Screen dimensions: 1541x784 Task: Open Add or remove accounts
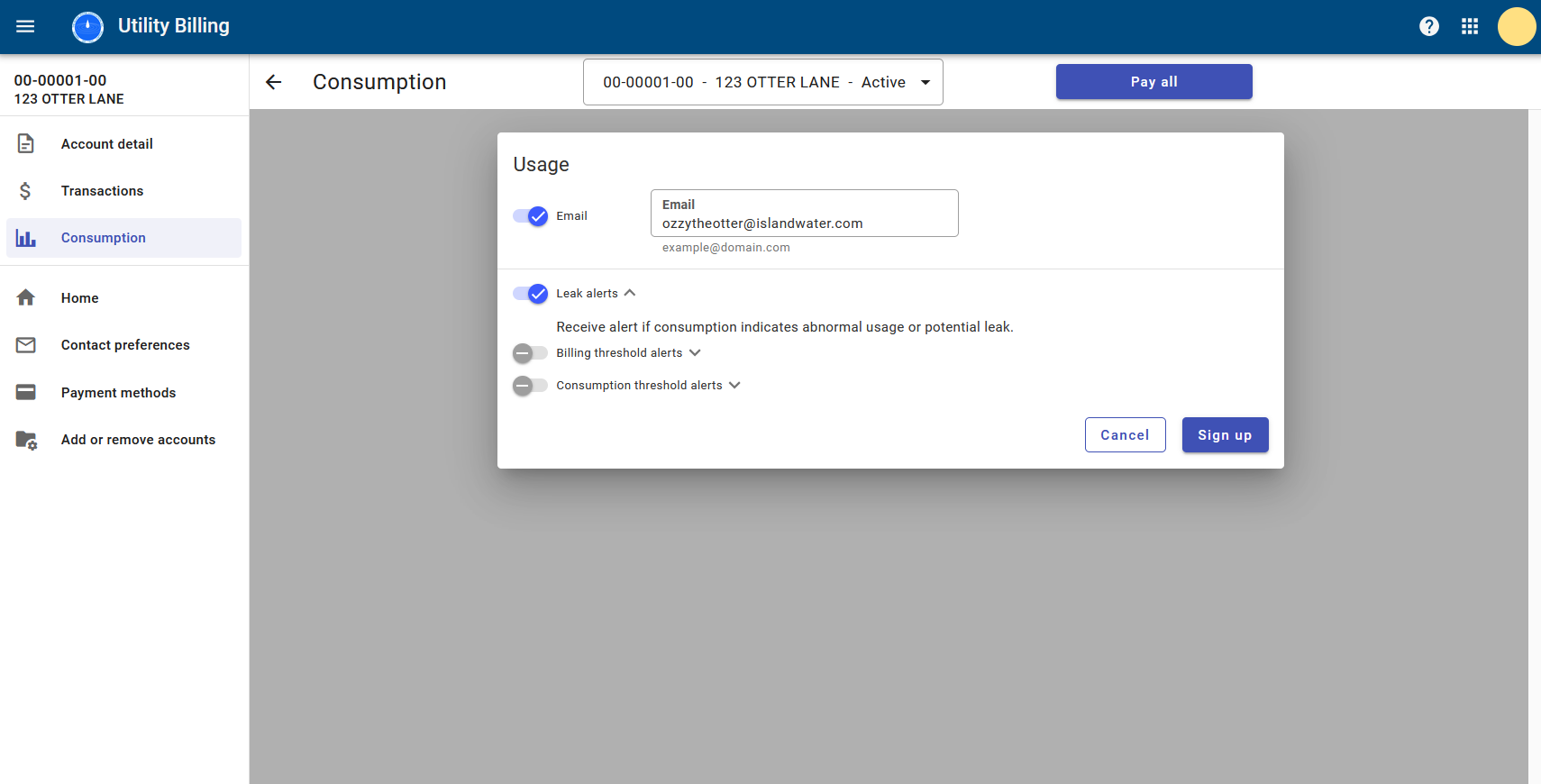[123, 440]
